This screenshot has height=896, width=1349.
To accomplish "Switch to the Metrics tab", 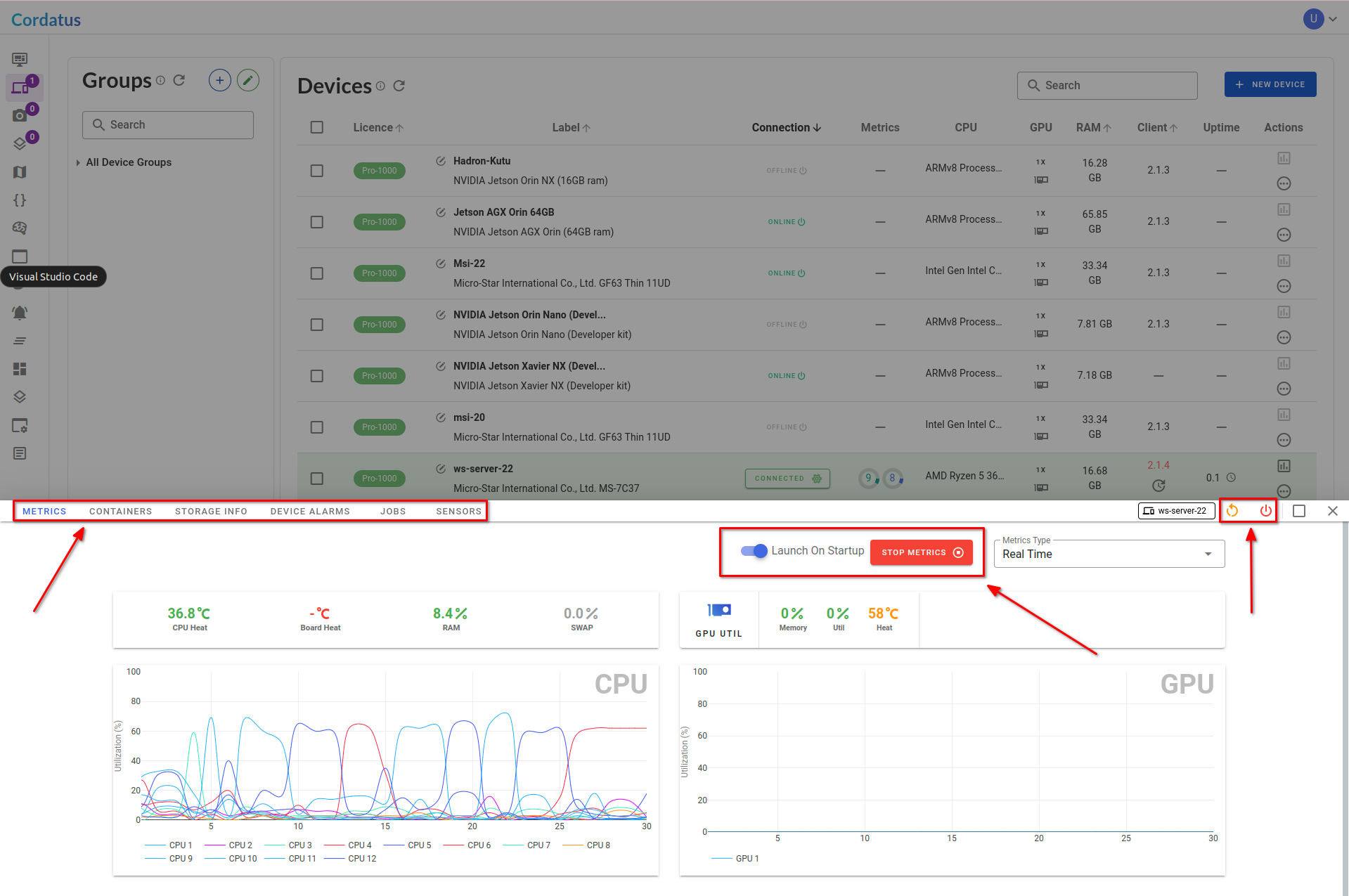I will coord(44,511).
